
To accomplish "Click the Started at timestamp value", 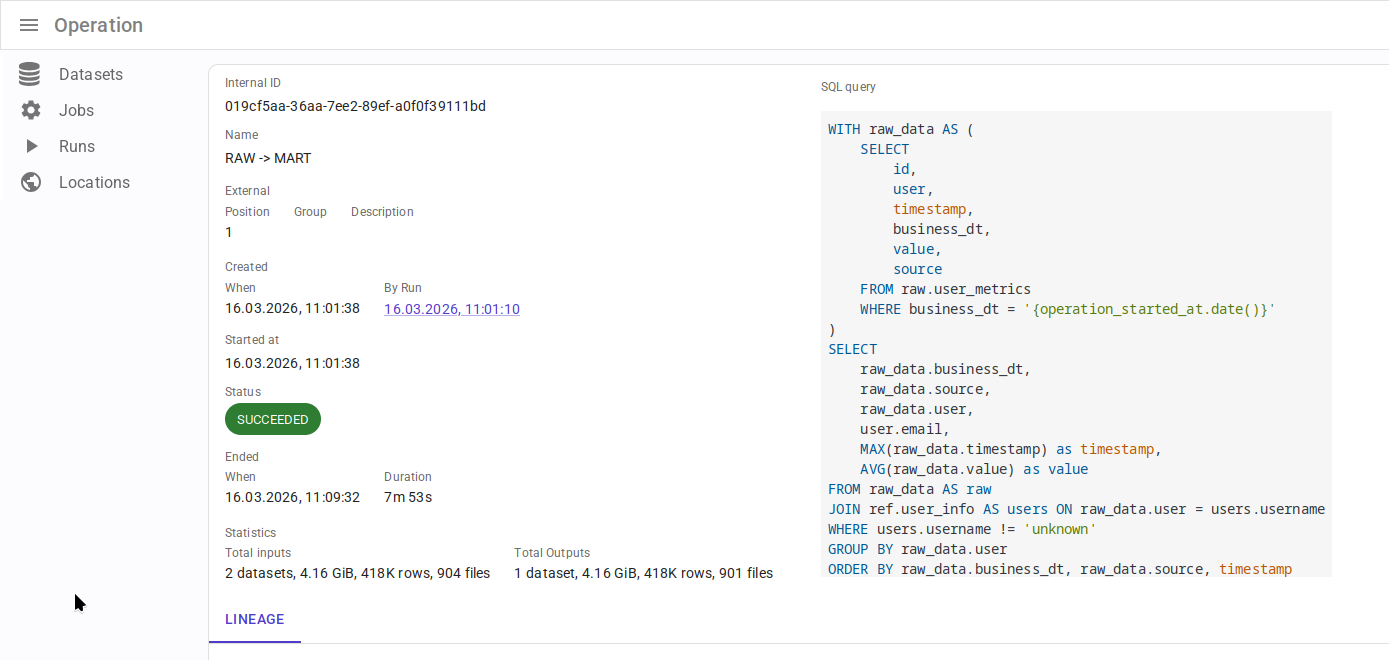I will (x=292, y=363).
